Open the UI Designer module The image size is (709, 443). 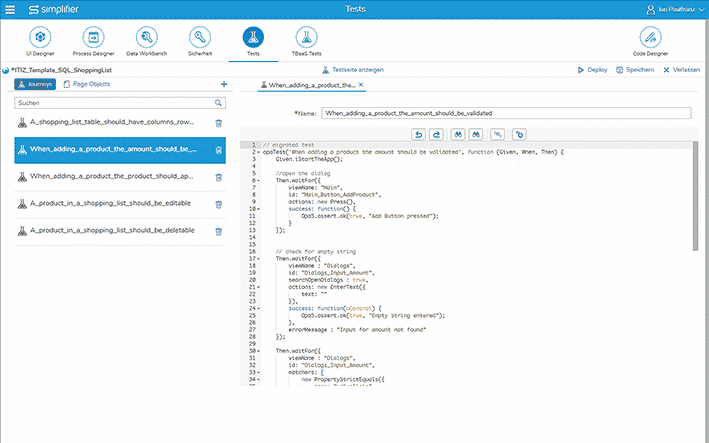click(x=40, y=42)
